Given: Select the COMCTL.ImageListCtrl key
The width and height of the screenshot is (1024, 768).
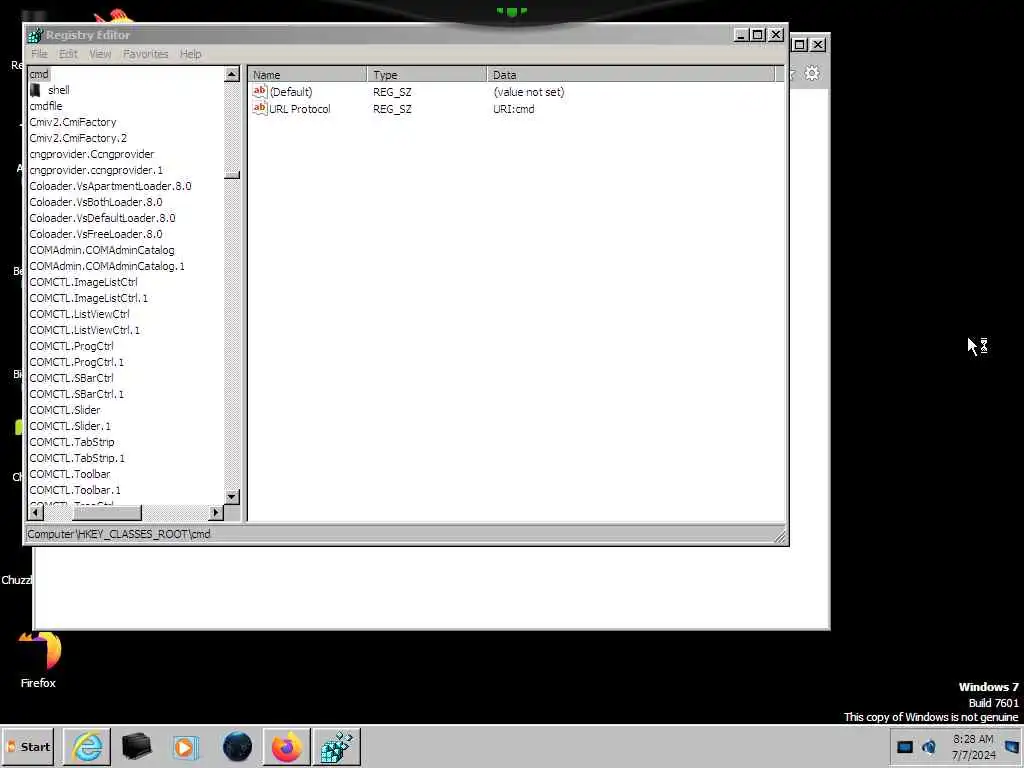Looking at the screenshot, I should click(83, 282).
